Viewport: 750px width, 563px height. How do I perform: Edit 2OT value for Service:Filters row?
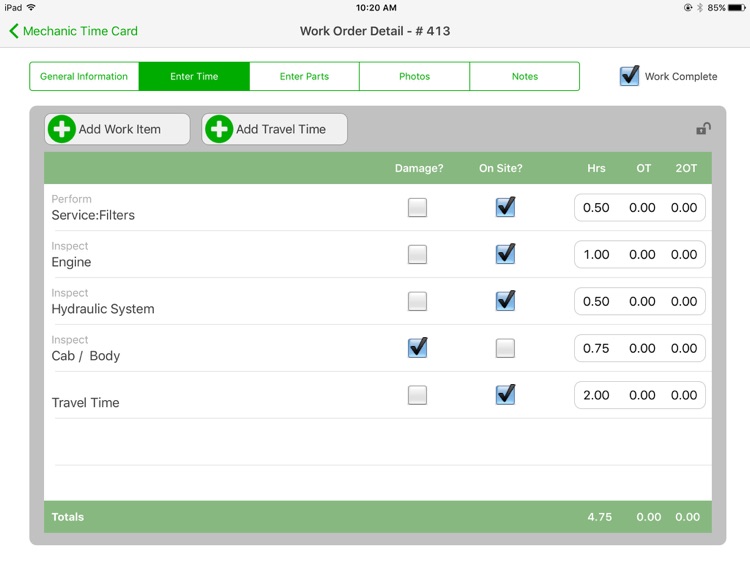click(x=684, y=208)
